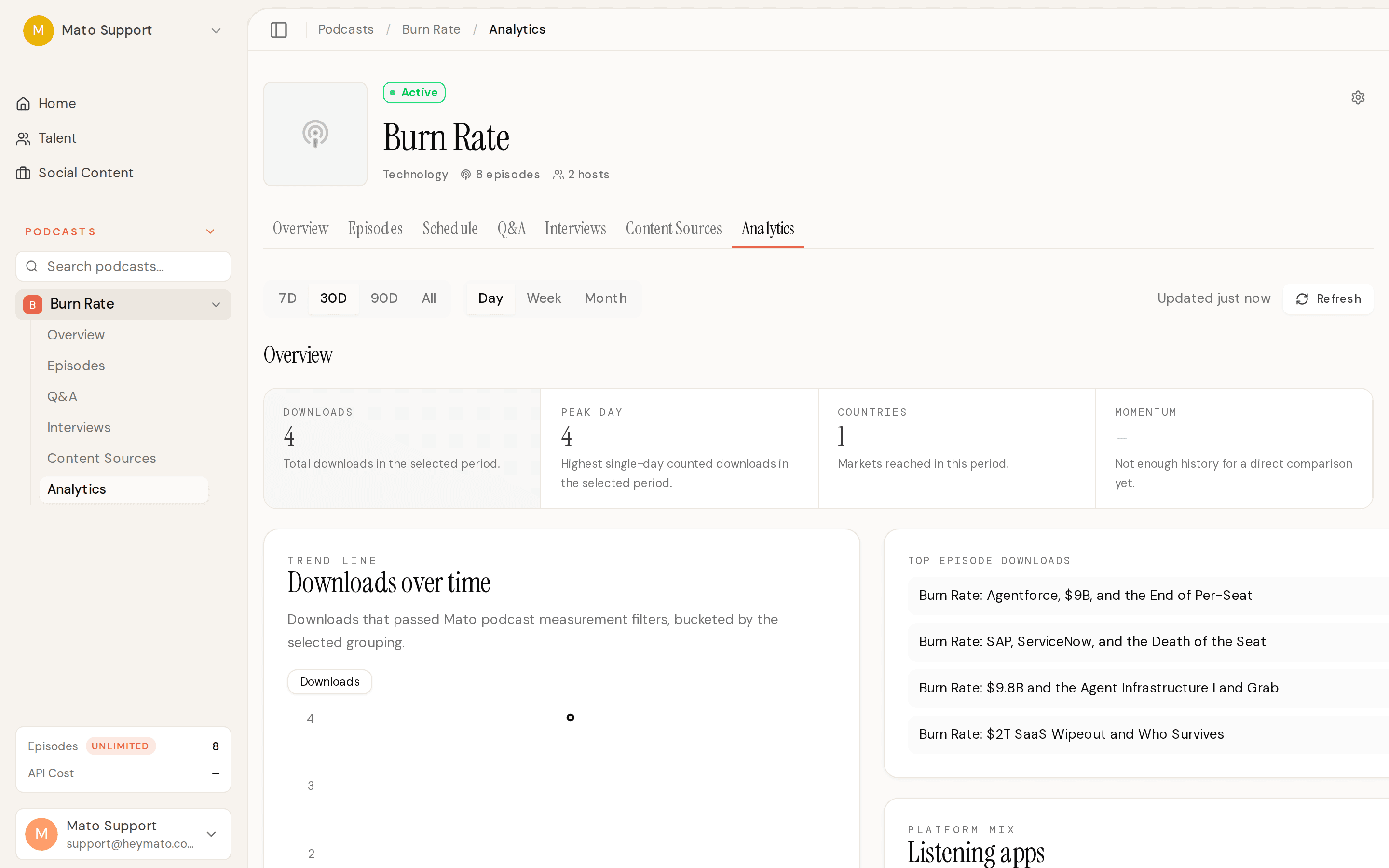Click the Momentum metric card

1233,448
